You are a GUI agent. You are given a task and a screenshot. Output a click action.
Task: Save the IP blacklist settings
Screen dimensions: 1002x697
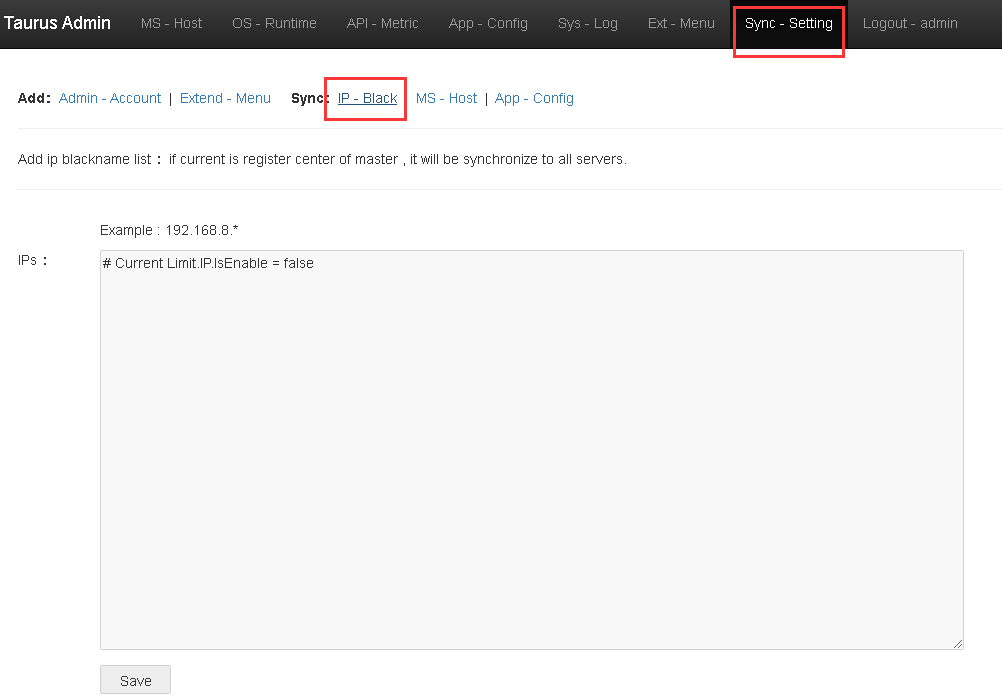pos(134,679)
